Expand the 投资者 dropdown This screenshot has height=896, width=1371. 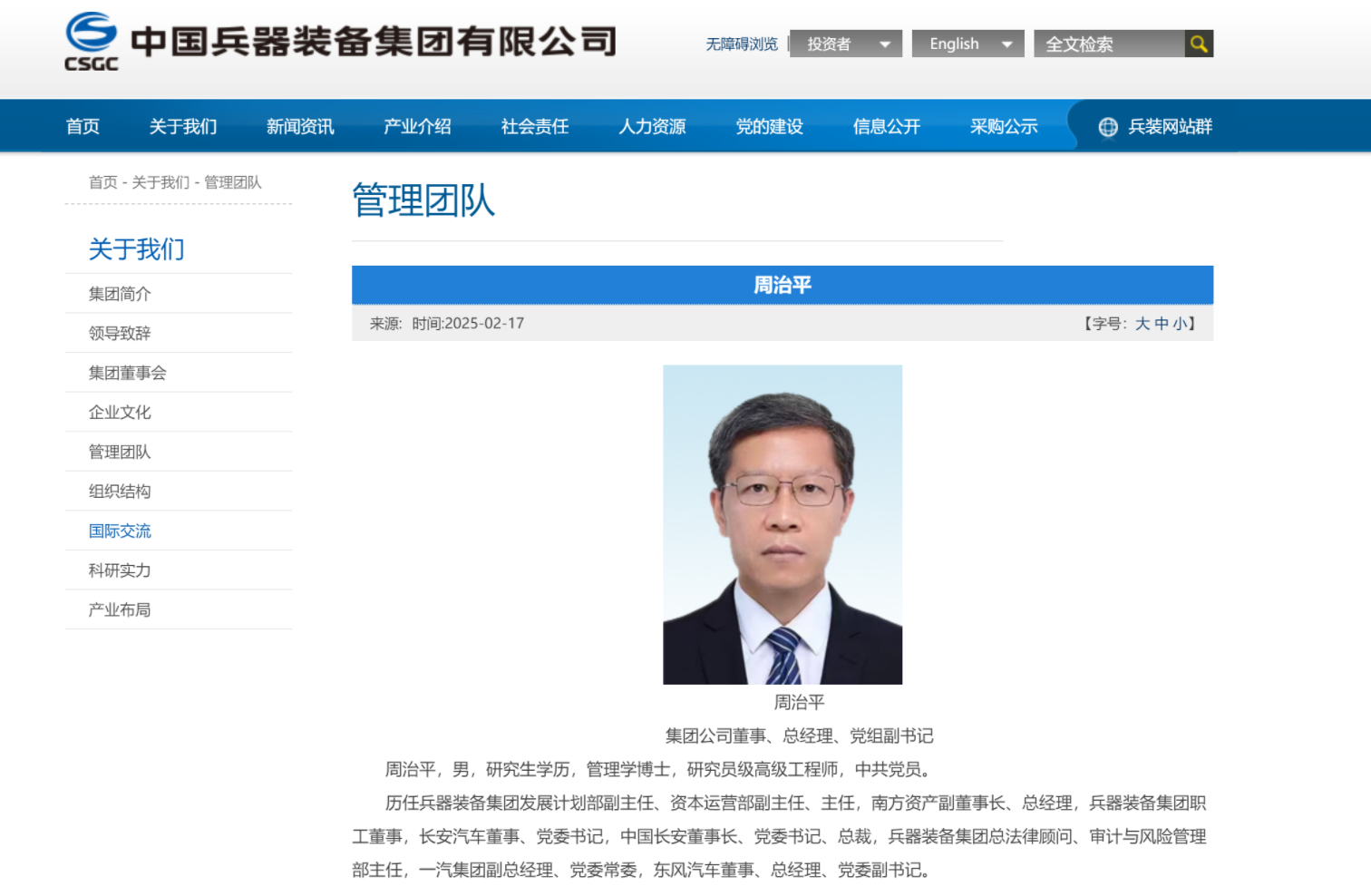tap(844, 43)
